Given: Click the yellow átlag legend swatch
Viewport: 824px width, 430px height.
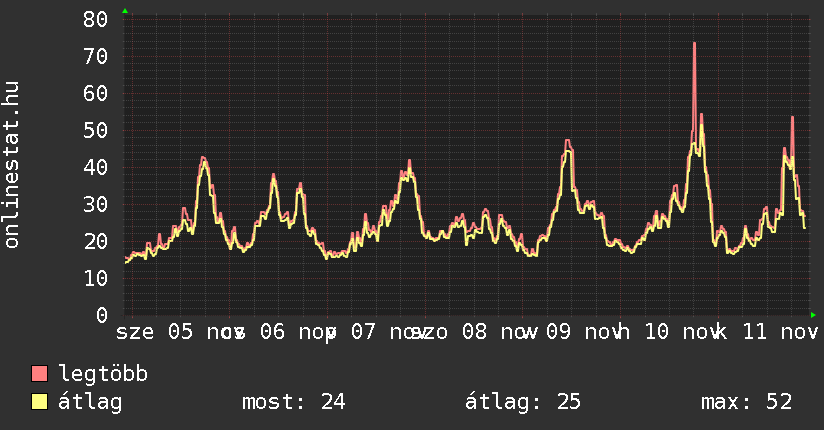Looking at the screenshot, I should click(40, 402).
